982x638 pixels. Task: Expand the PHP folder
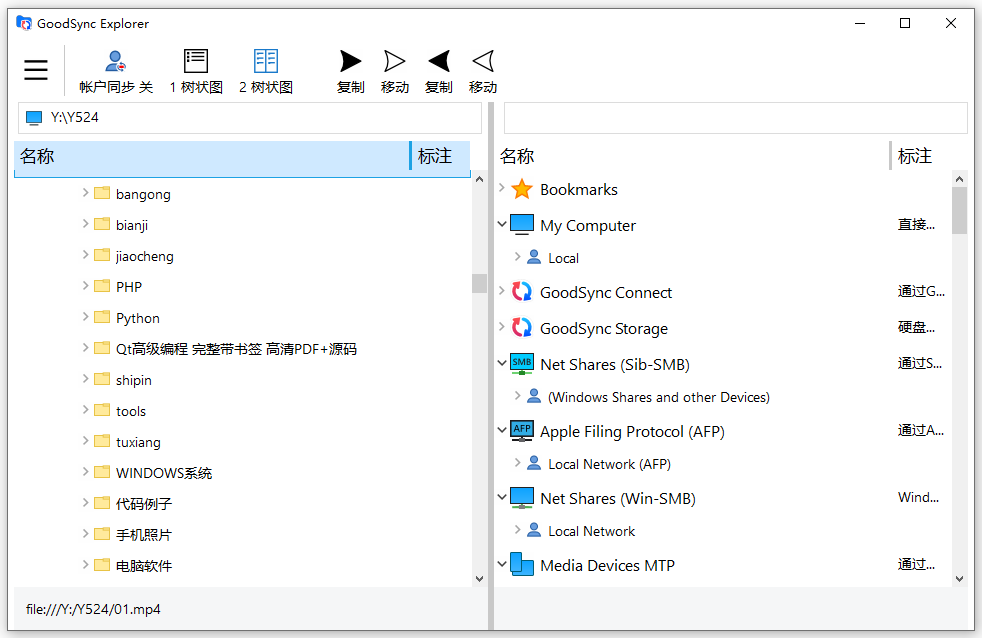85,286
